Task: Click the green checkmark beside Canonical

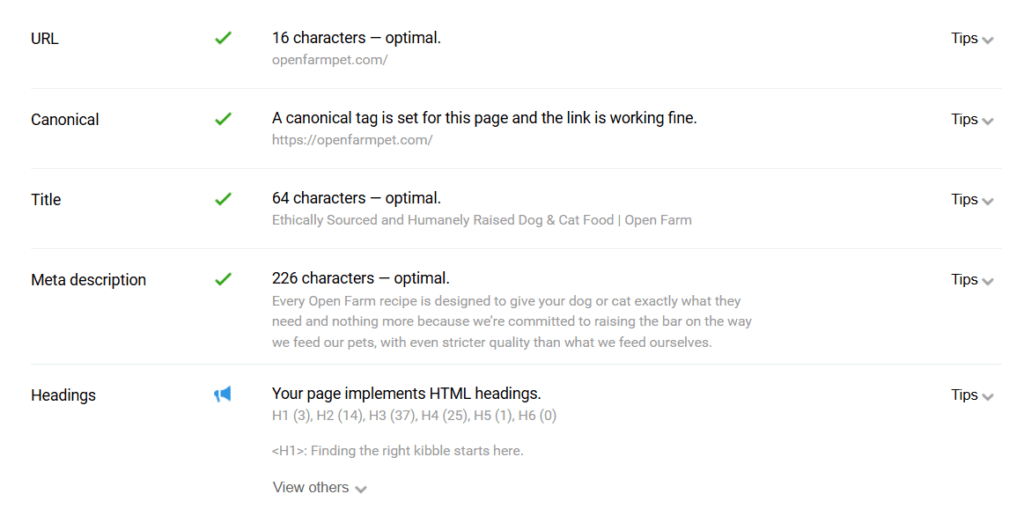Action: (x=223, y=119)
